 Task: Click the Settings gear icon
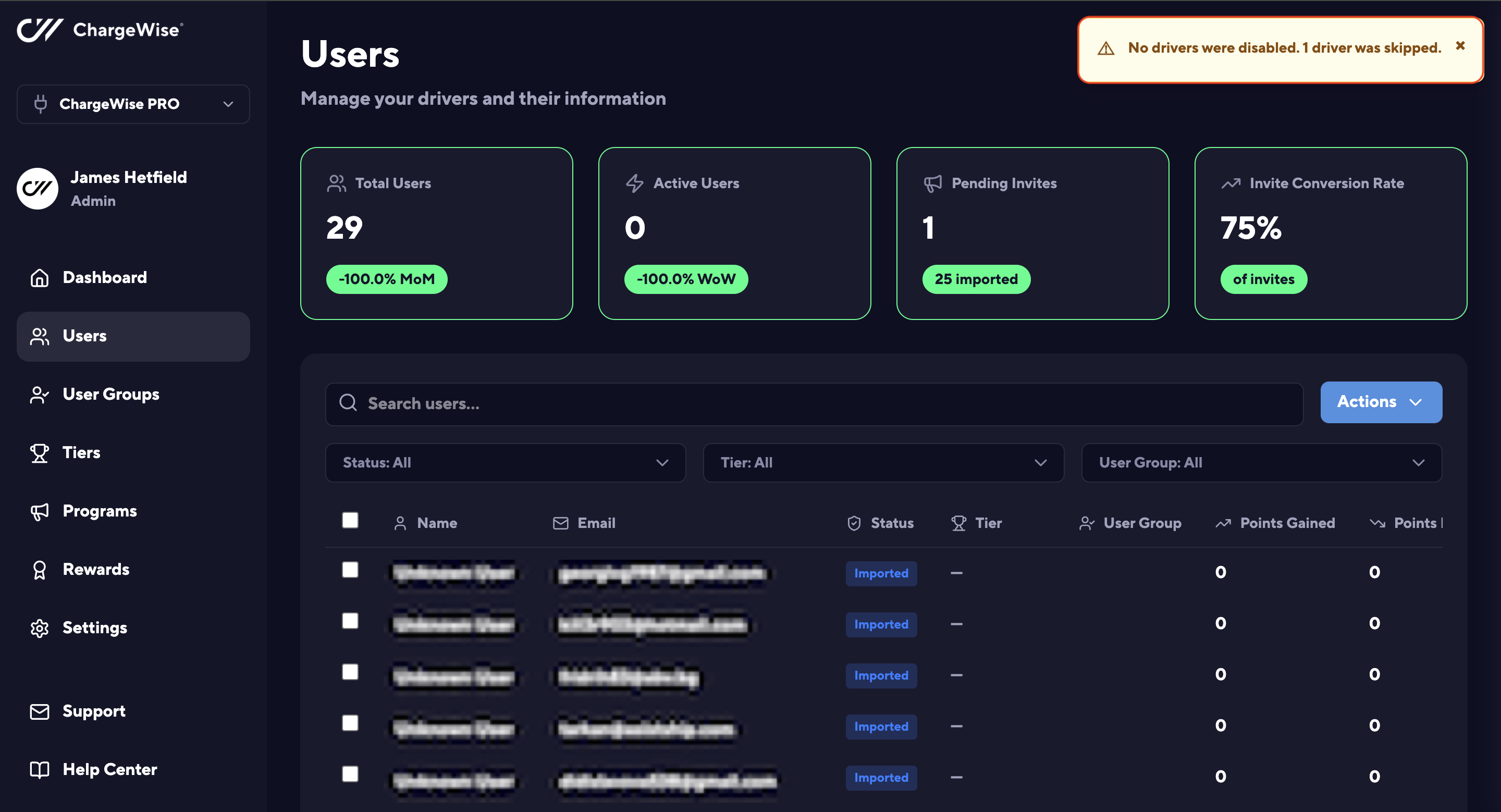40,628
